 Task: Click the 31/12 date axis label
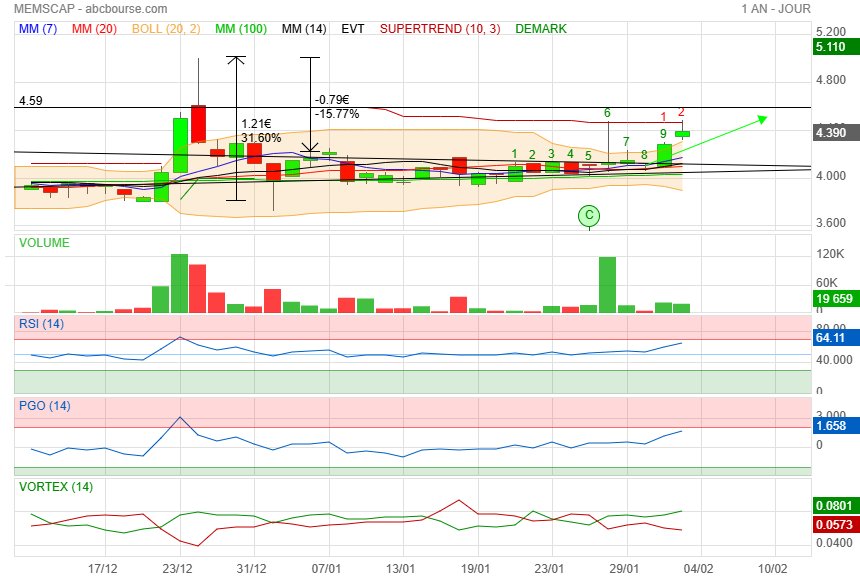tap(252, 568)
